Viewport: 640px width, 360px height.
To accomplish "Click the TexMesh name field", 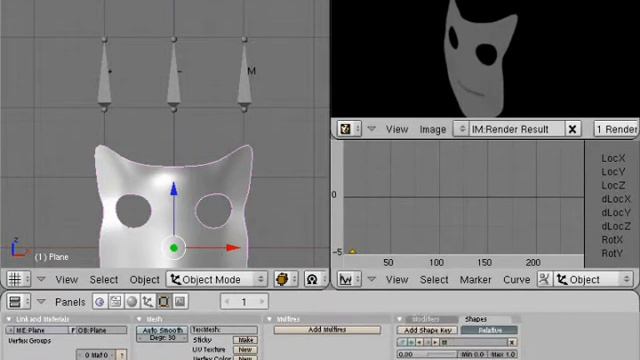I will [224, 329].
